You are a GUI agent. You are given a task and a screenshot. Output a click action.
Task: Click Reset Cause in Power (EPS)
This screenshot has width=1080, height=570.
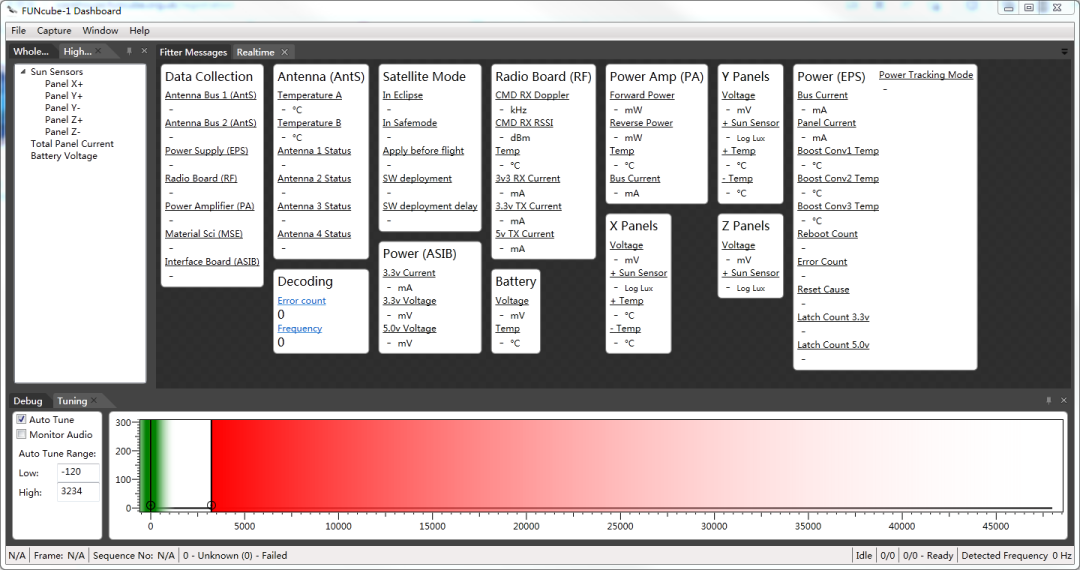(823, 289)
